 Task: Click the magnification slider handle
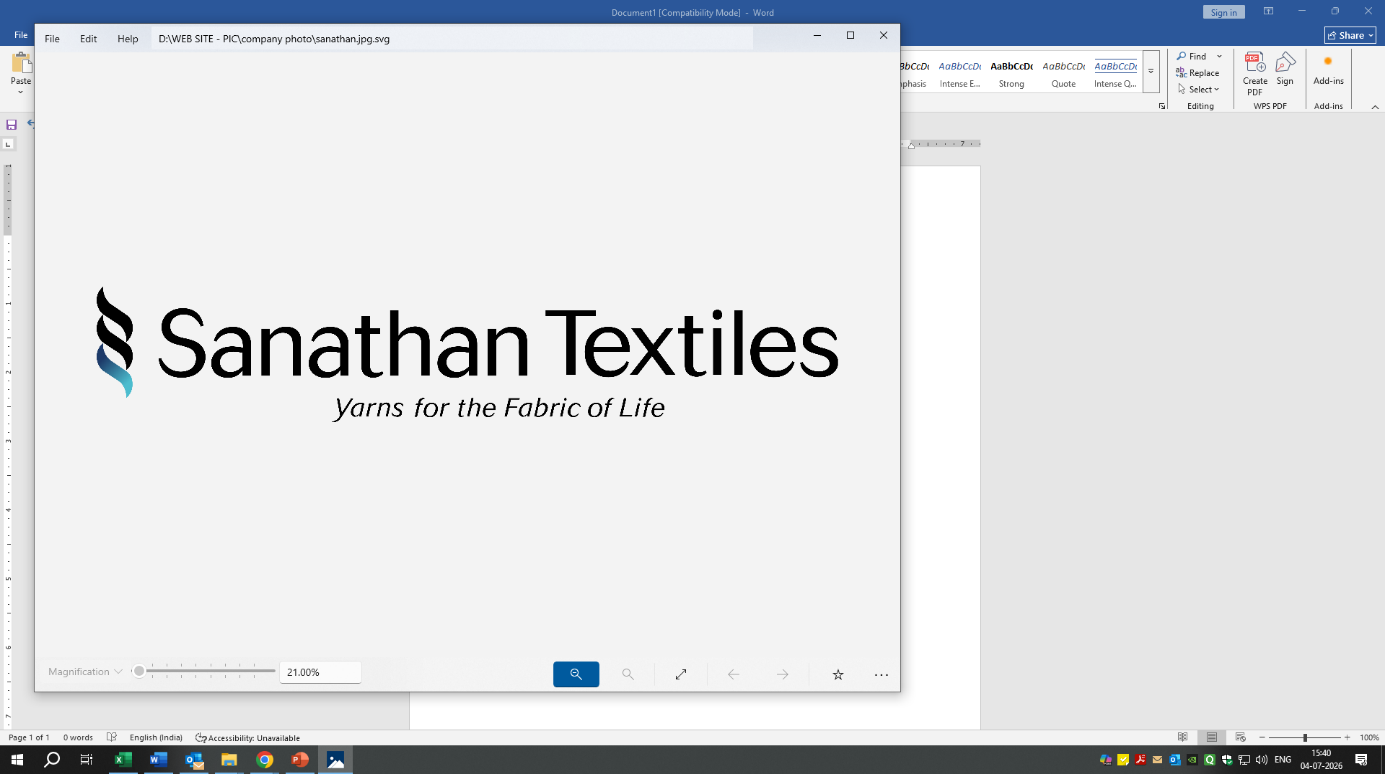tap(139, 671)
